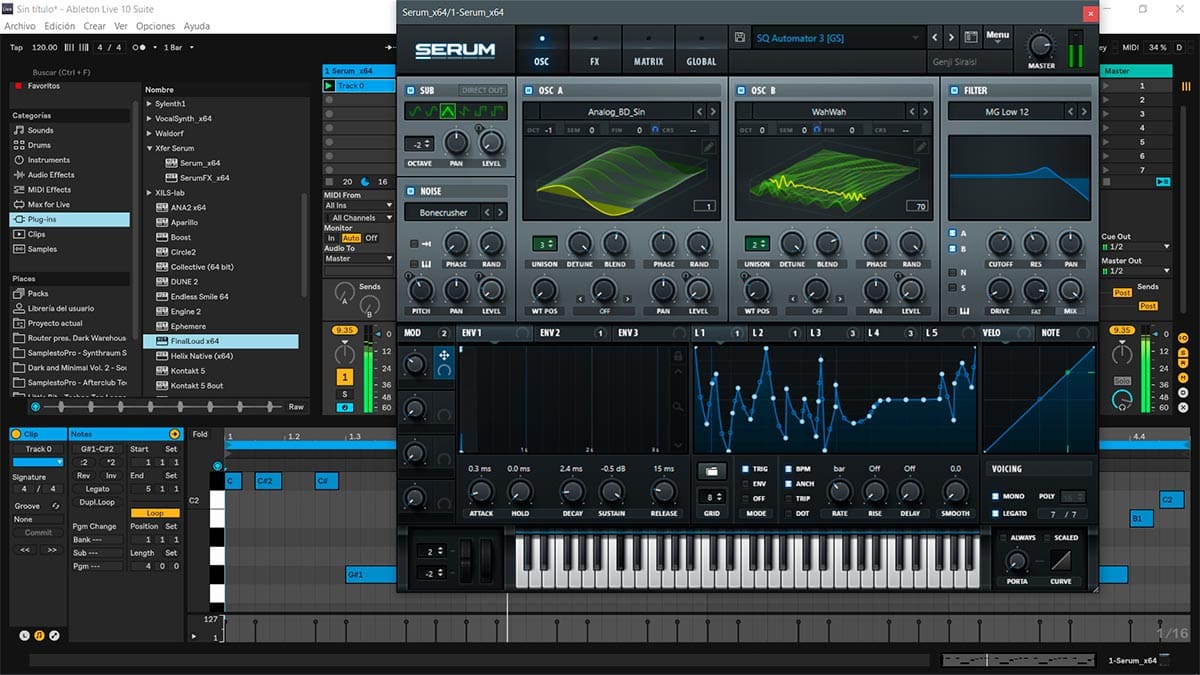Expand the VocalSynth_x64 folder
This screenshot has width=1200, height=675.
pos(149,119)
